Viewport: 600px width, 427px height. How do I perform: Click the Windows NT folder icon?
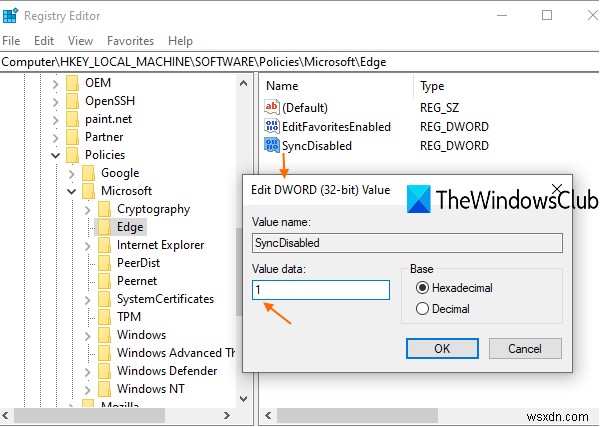click(x=104, y=389)
